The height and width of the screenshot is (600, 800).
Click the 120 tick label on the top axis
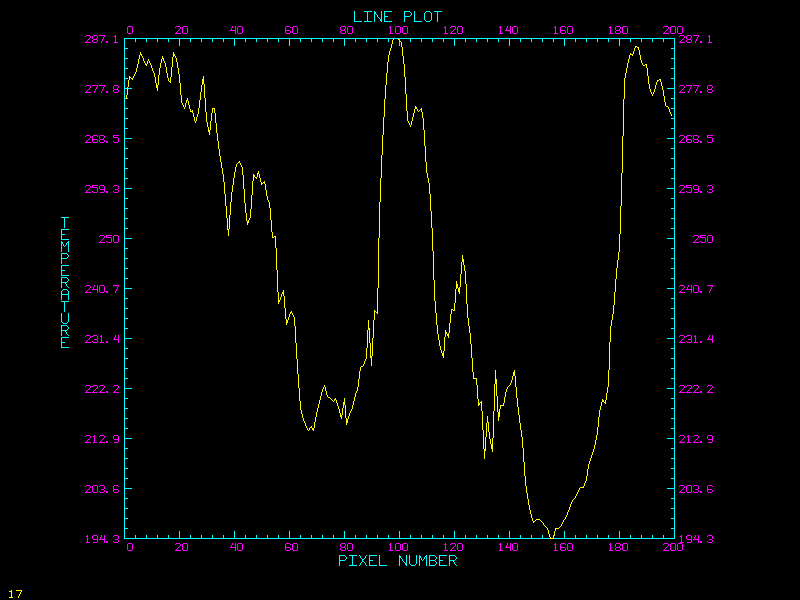point(453,30)
